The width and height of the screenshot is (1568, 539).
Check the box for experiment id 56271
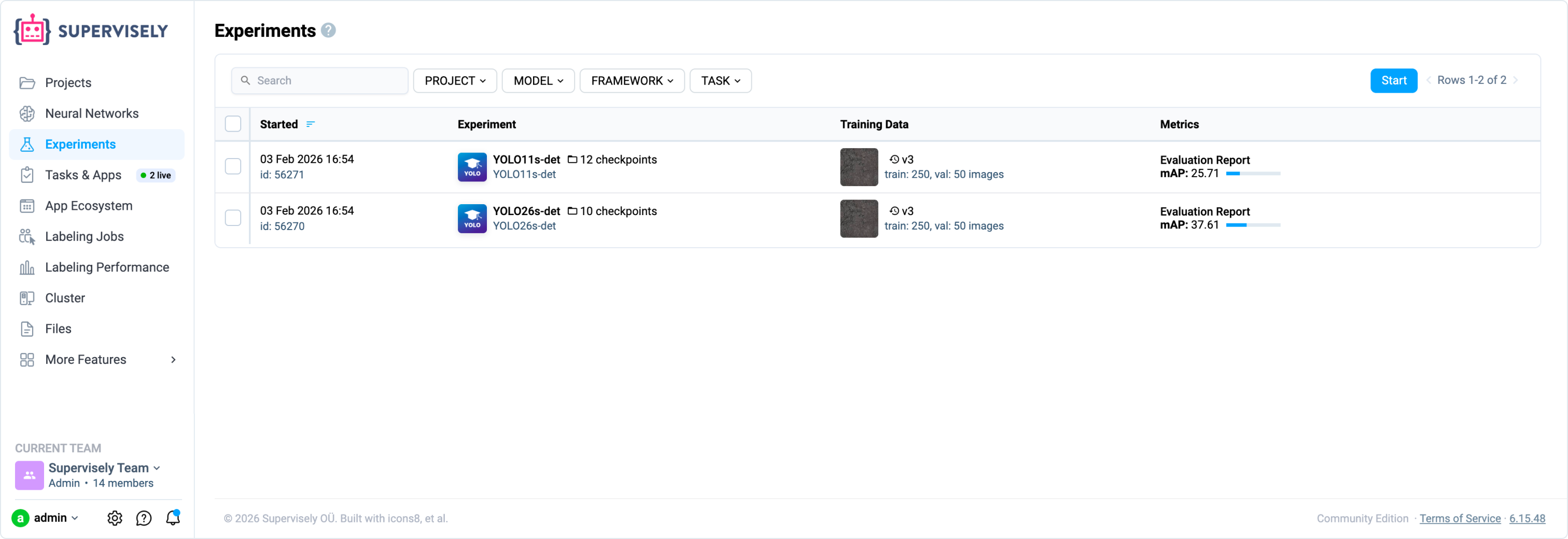tap(233, 167)
